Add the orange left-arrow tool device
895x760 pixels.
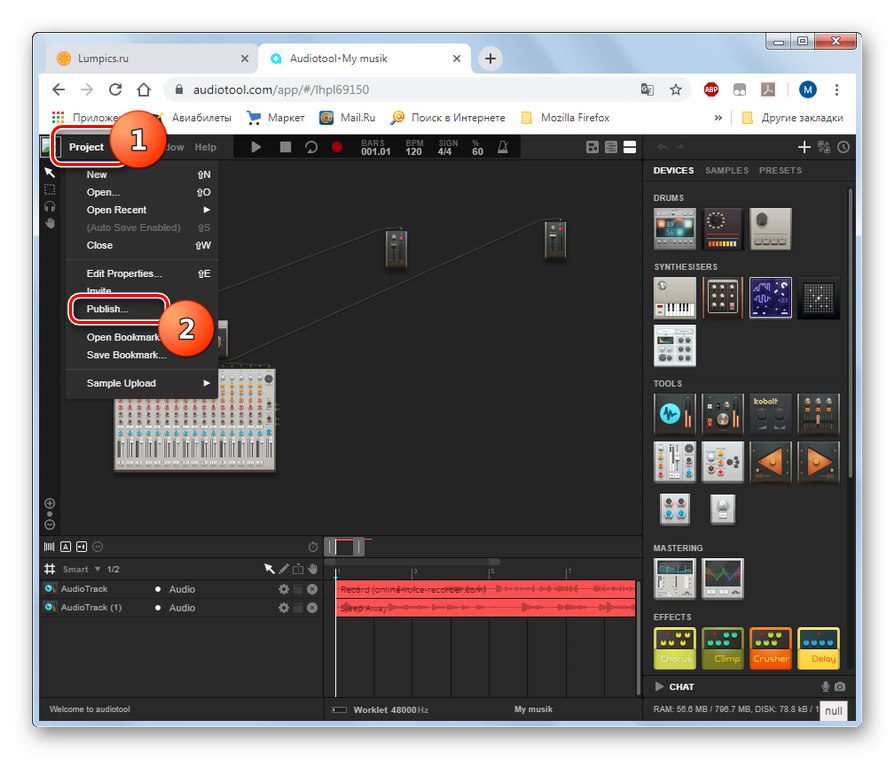[x=770, y=462]
